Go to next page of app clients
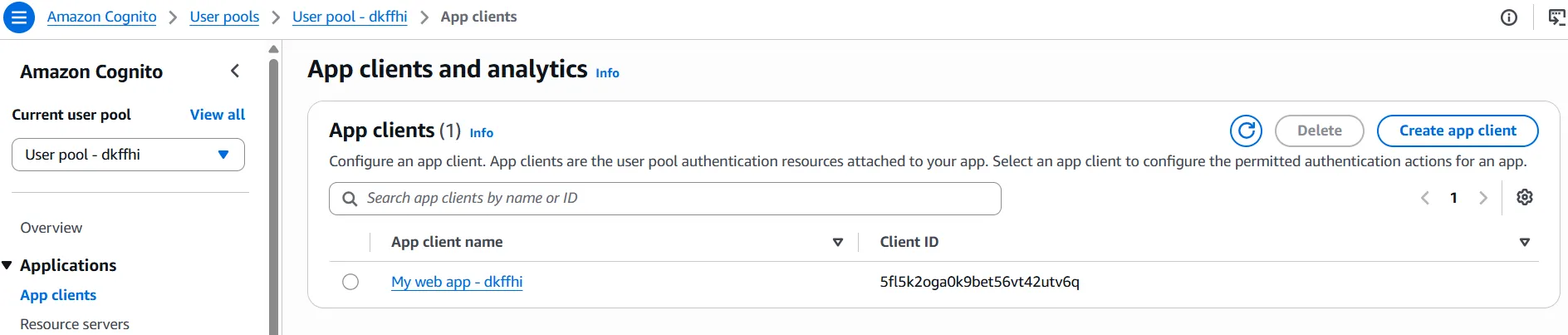This screenshot has height=335, width=1568. point(1482,198)
